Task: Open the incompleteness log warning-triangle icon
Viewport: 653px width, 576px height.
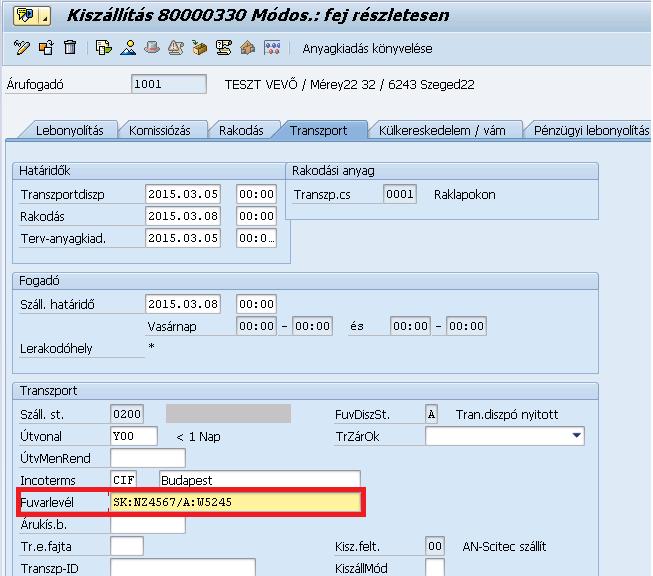Action: (176, 48)
